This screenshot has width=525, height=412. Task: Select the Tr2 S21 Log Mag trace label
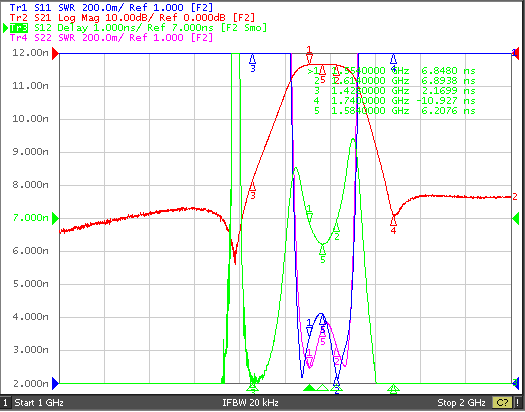(132, 17)
